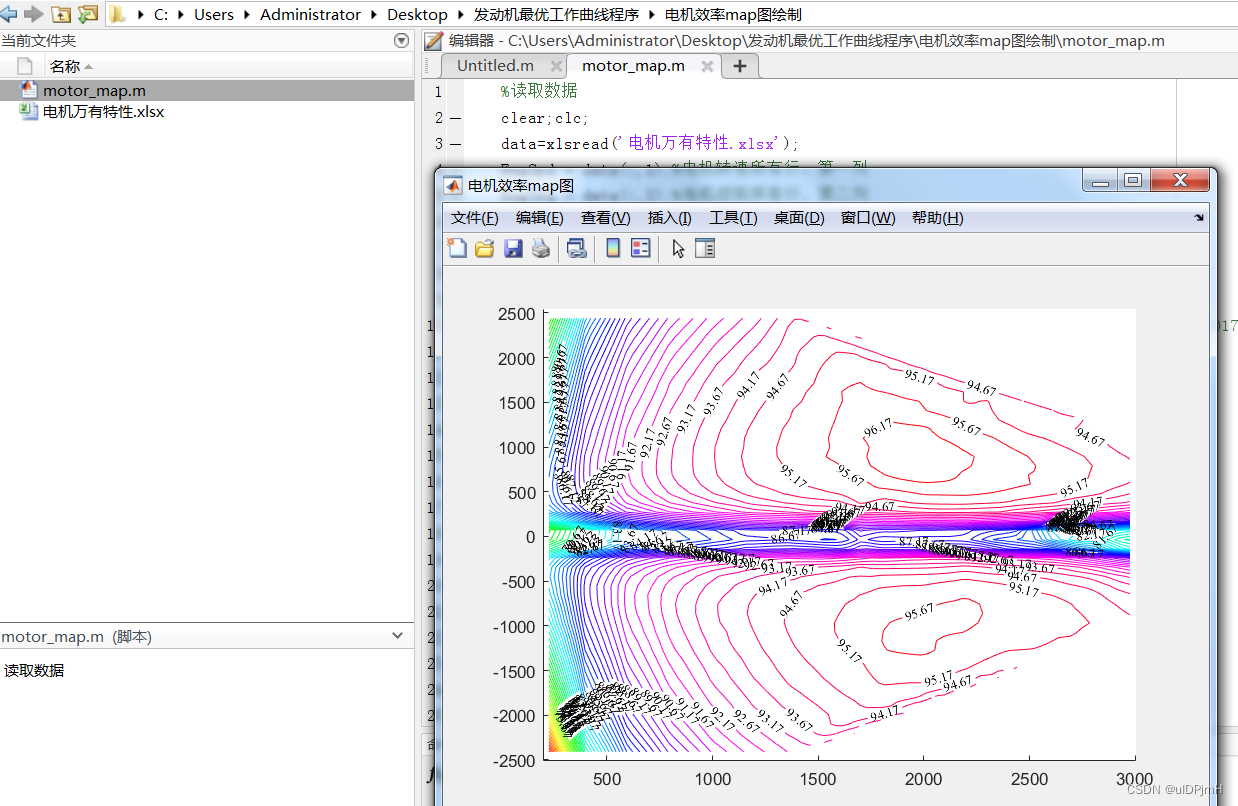Collapse the motor_map.m script details panel
Viewport: 1238px width, 806px height.
[398, 636]
